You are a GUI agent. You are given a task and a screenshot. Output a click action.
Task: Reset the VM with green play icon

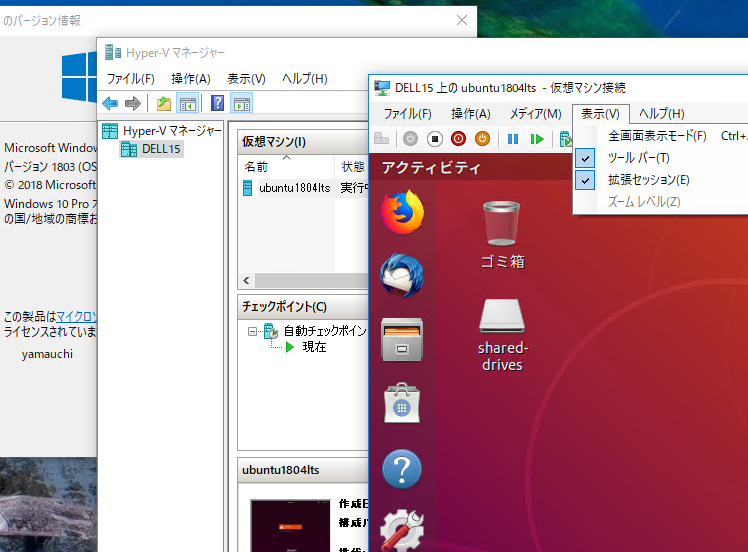pos(537,139)
